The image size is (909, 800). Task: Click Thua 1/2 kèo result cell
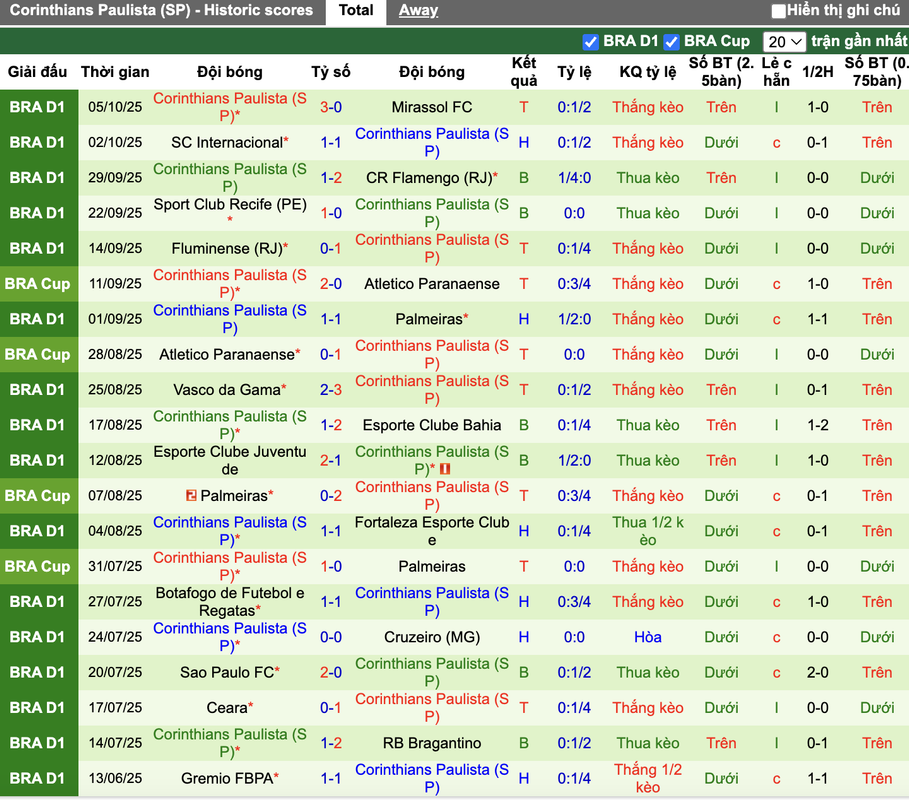648,531
